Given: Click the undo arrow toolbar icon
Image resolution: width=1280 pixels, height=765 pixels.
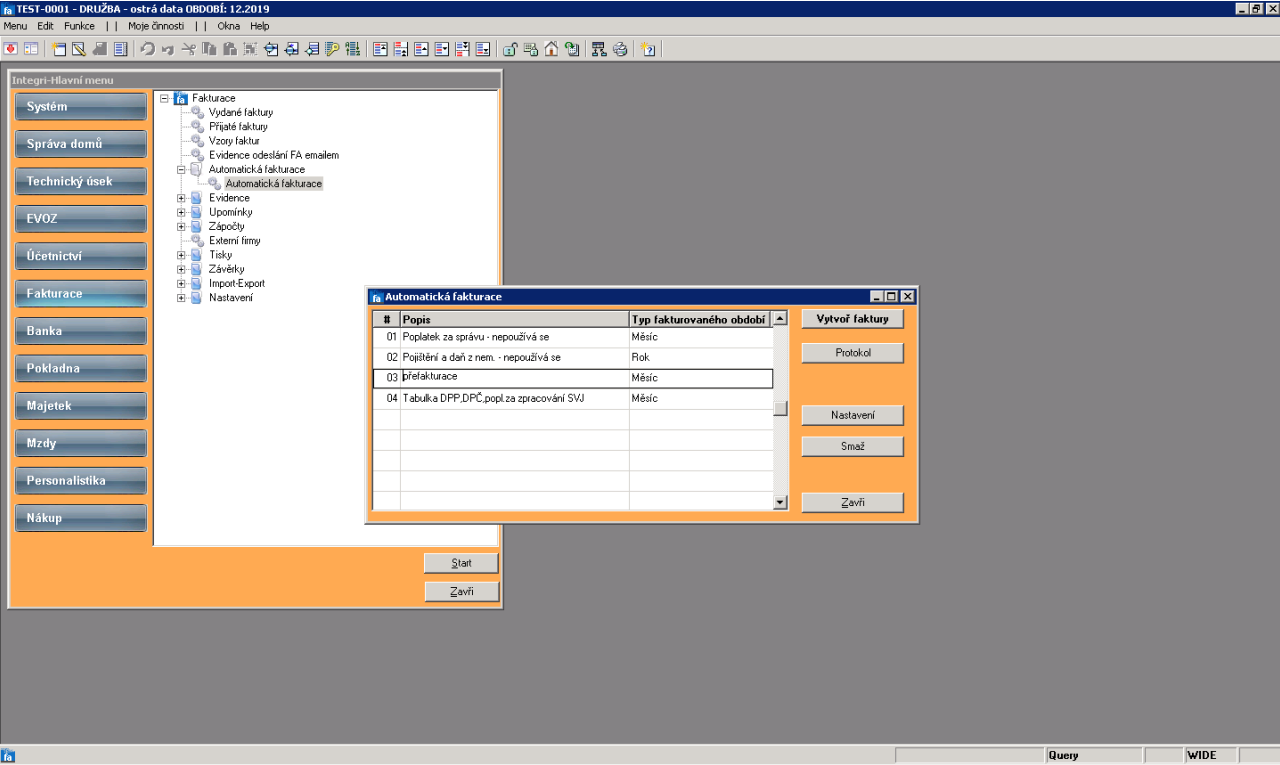Looking at the screenshot, I should (x=148, y=48).
